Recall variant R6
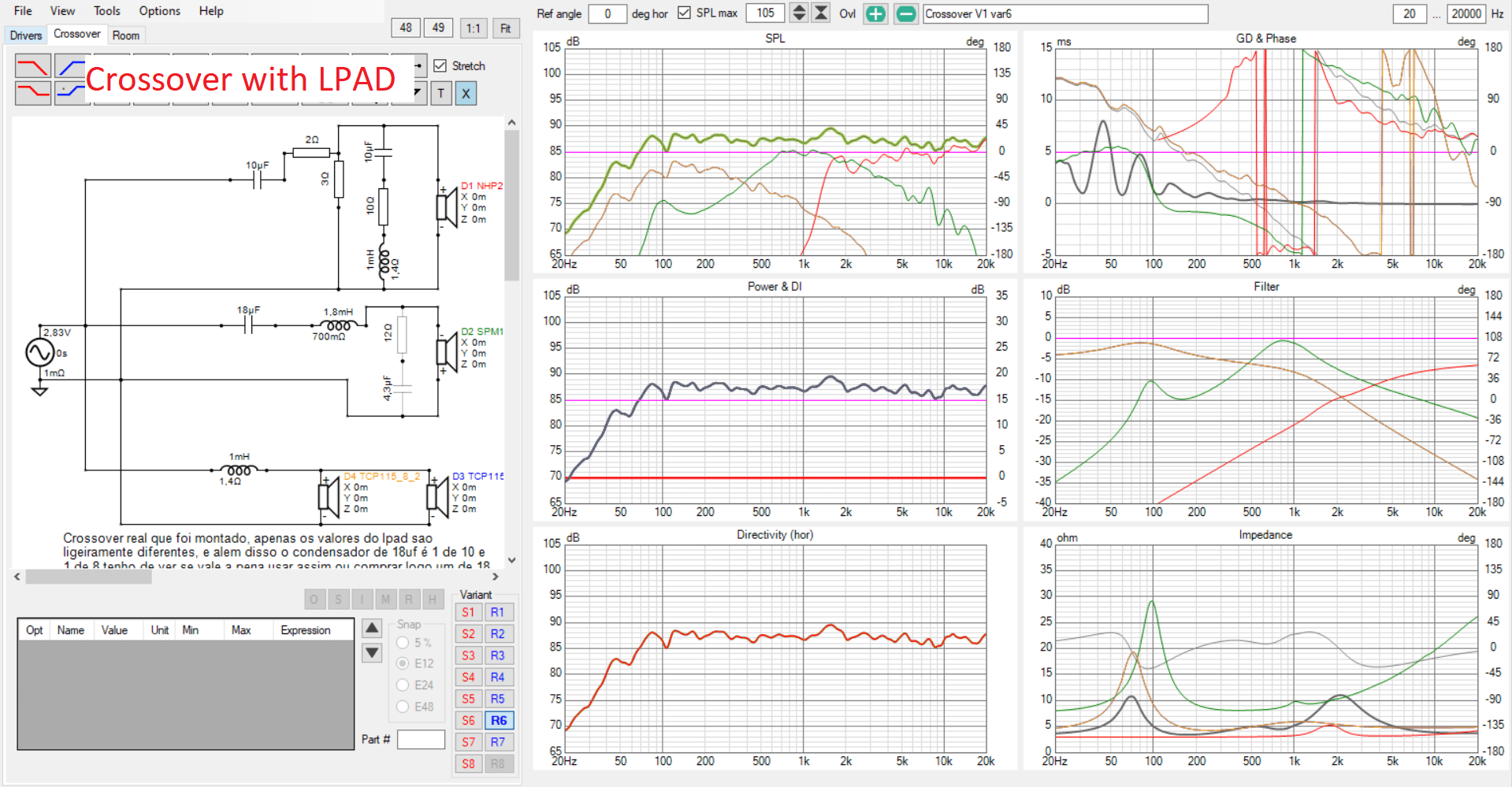 498,720
